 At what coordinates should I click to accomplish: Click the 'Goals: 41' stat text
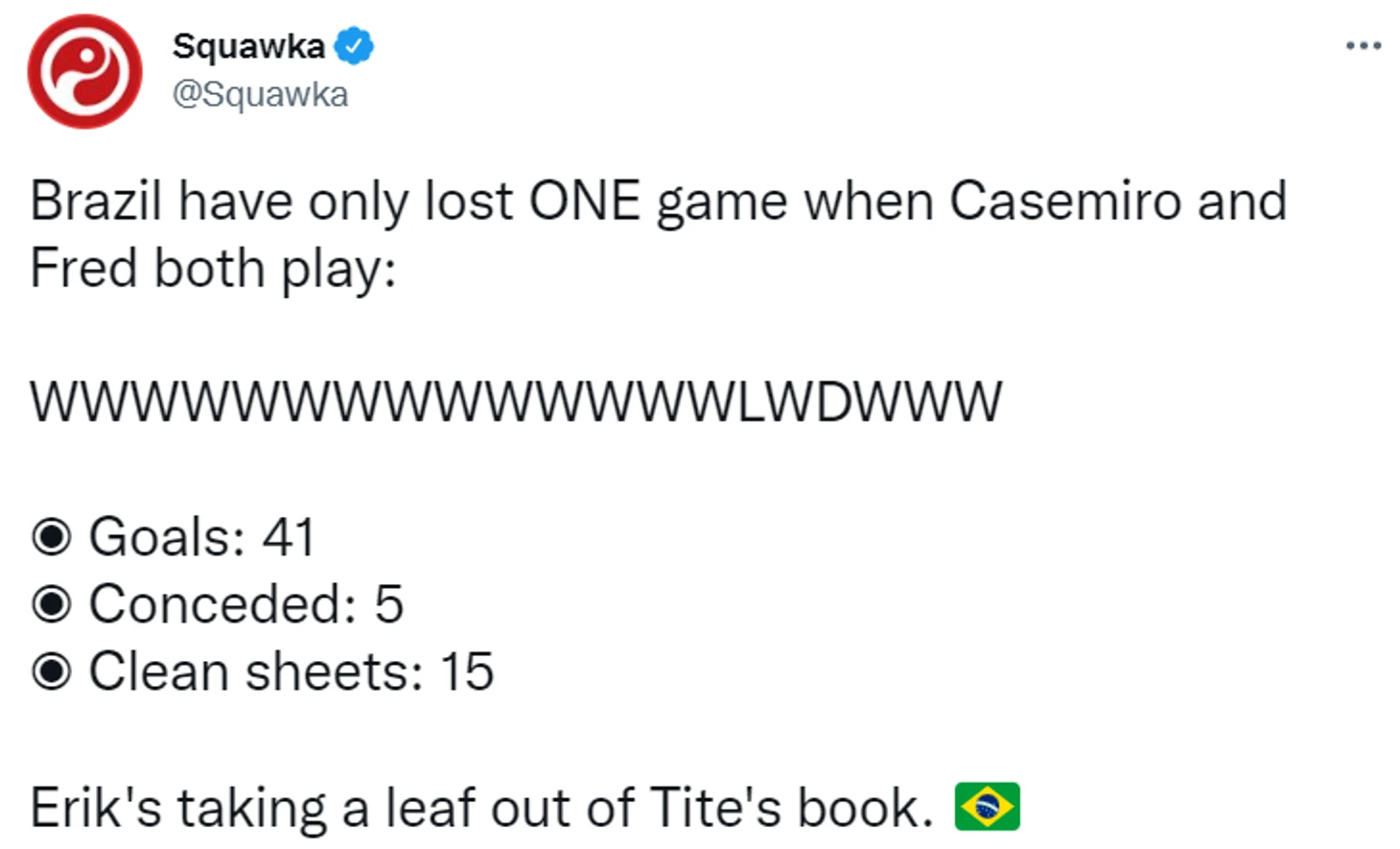[x=201, y=537]
